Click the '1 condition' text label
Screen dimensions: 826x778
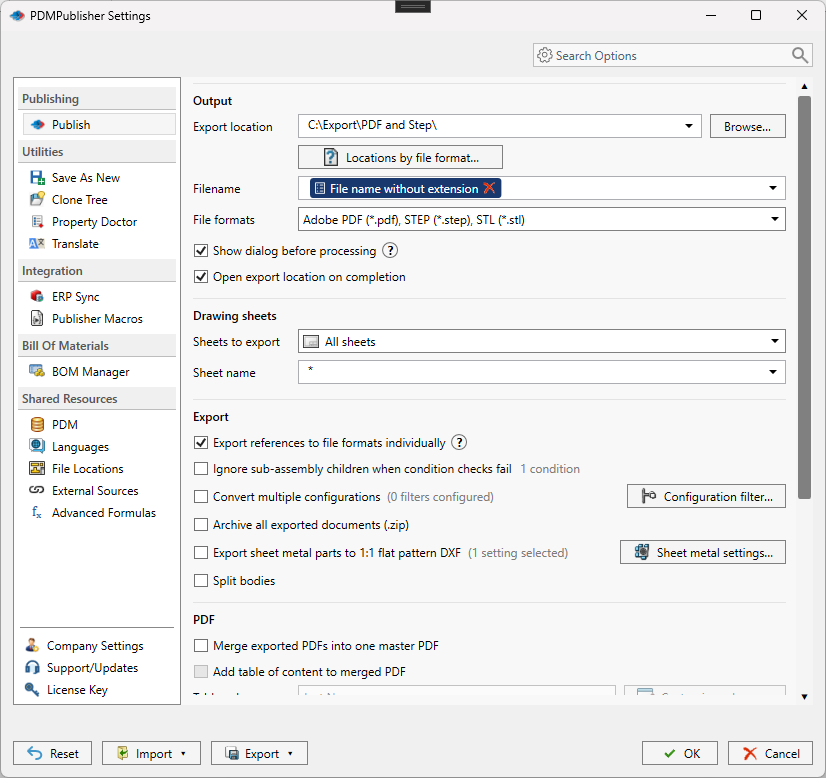550,469
